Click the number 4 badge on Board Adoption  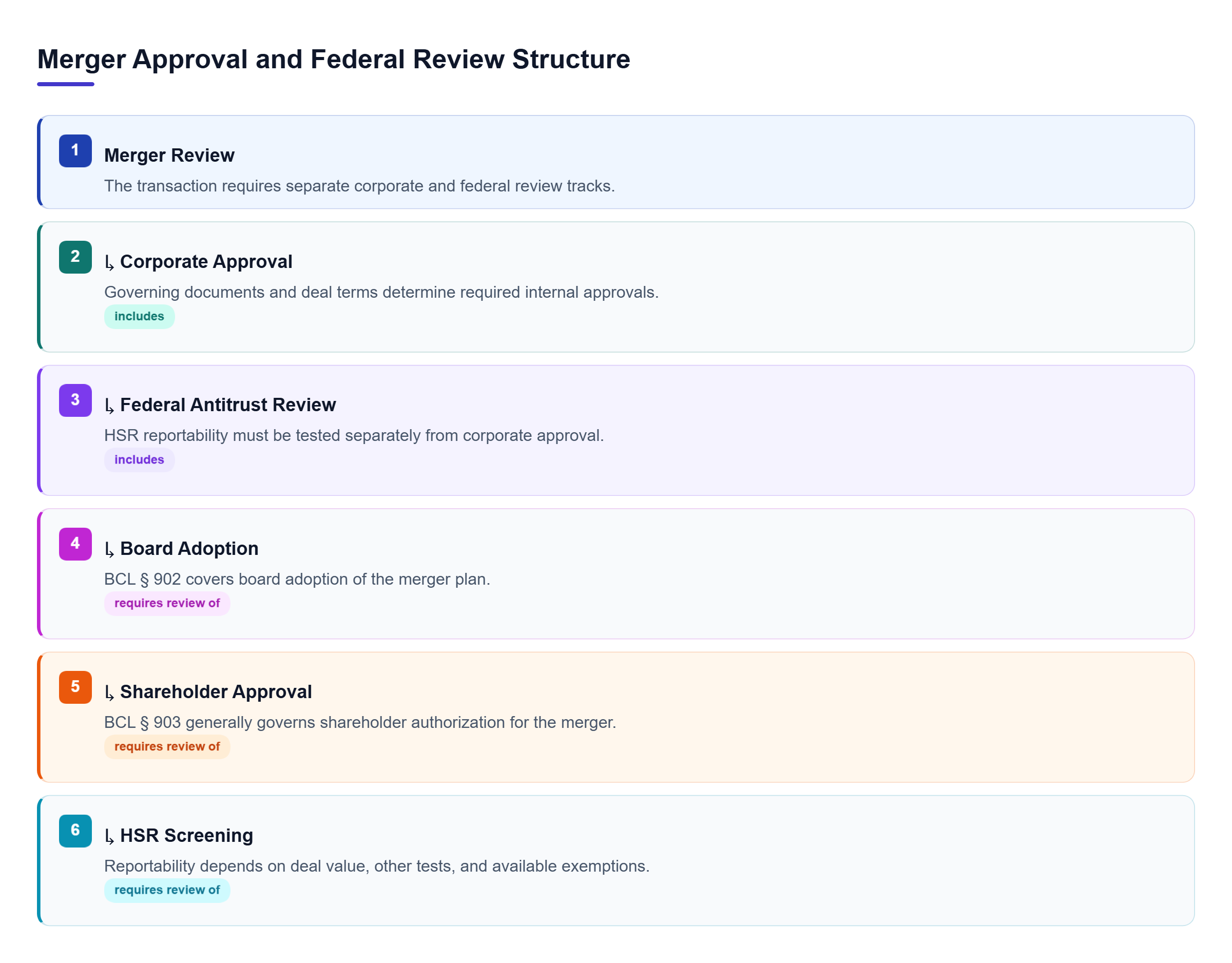(x=75, y=544)
